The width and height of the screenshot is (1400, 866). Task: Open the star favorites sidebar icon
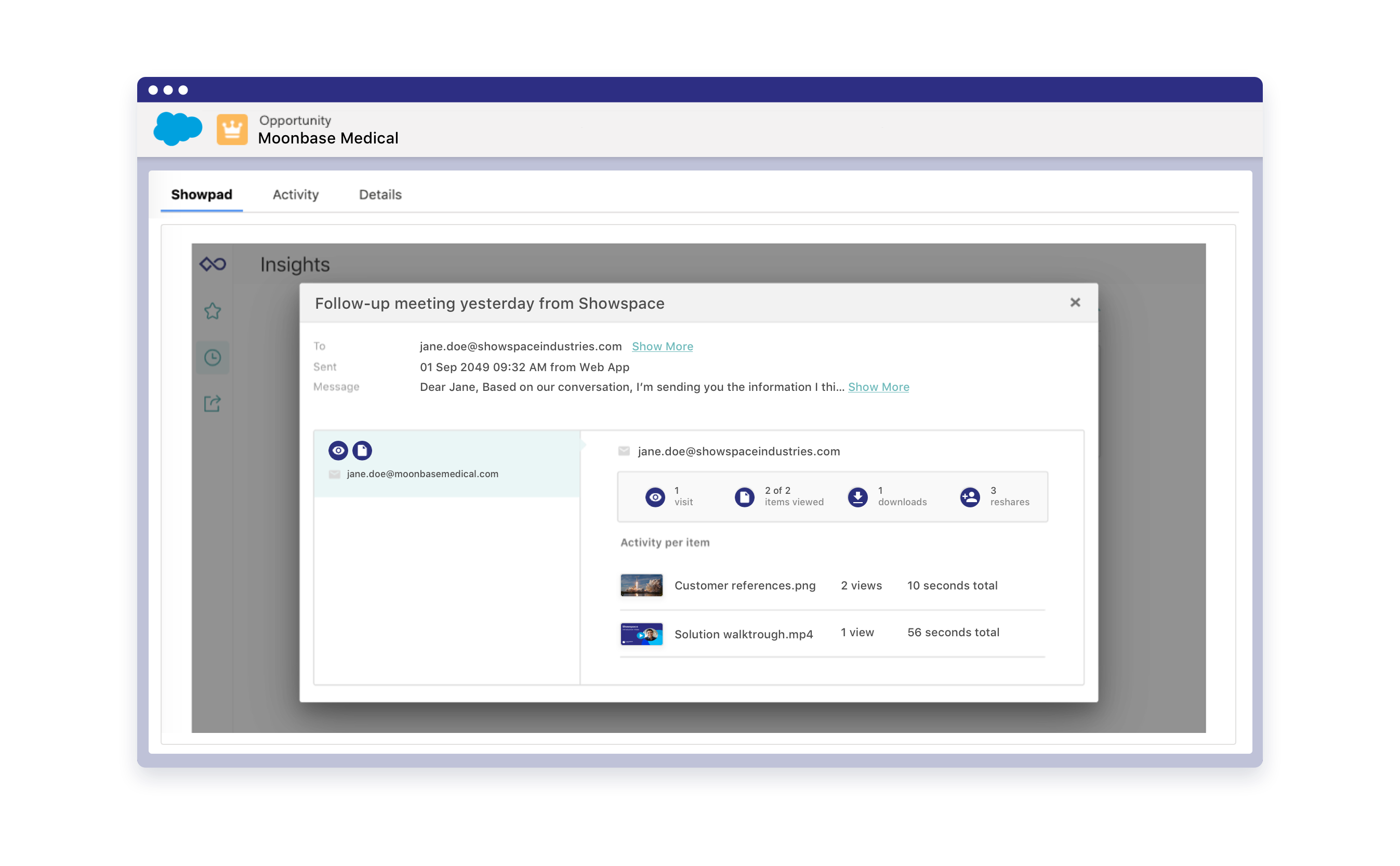[213, 311]
